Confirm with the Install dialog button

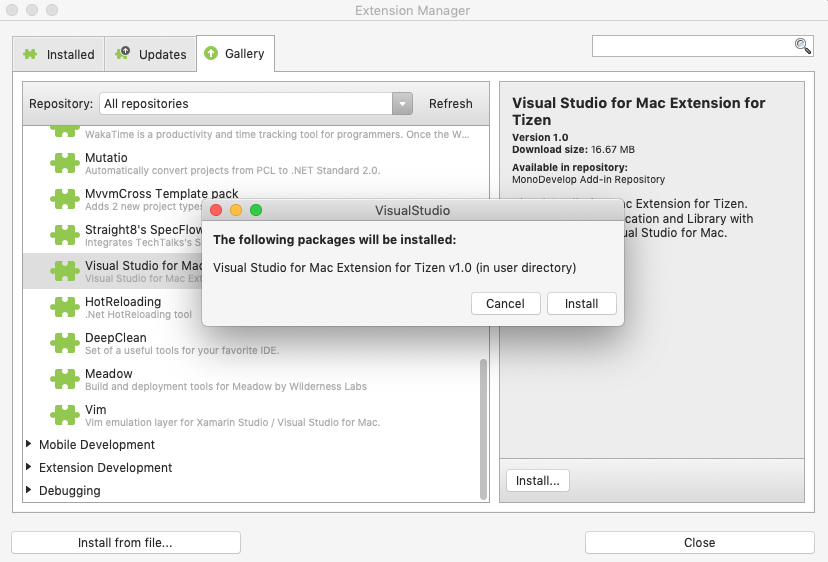(581, 304)
